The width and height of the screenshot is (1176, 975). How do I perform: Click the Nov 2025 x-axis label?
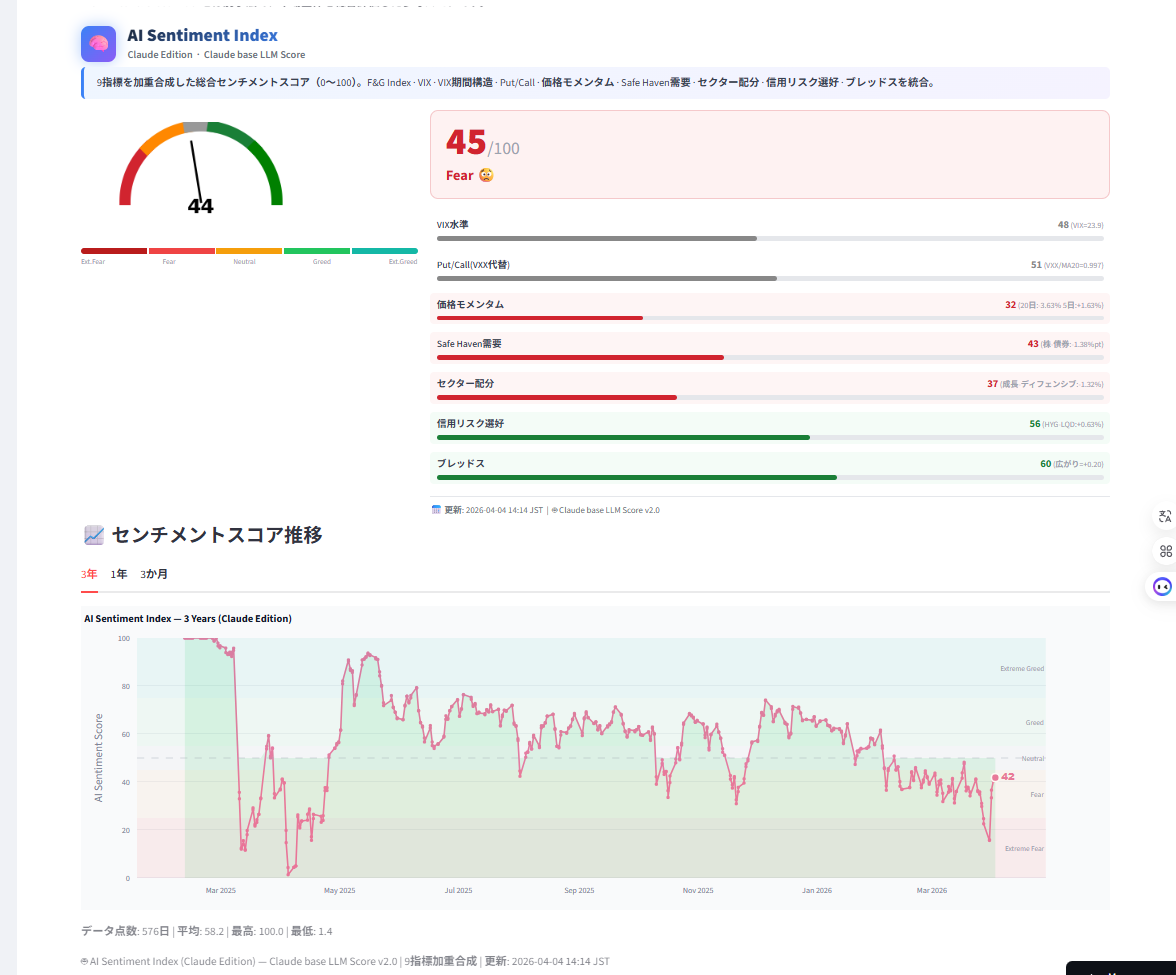coord(698,891)
